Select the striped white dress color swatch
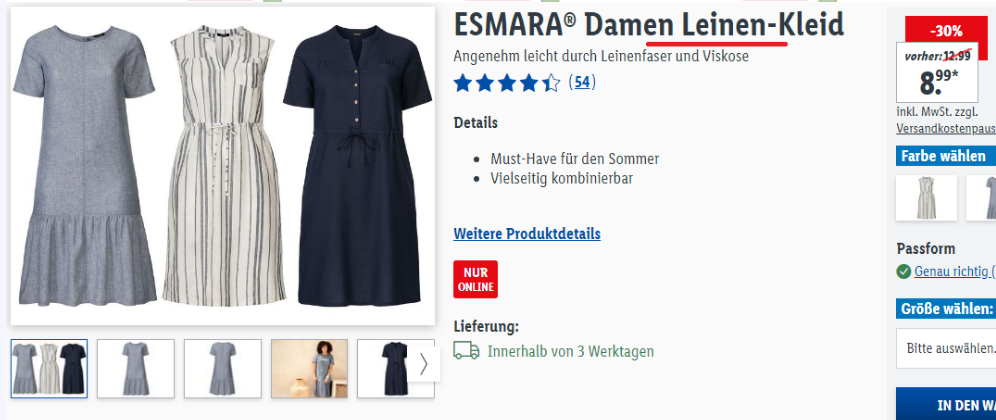996x420 pixels. (926, 198)
